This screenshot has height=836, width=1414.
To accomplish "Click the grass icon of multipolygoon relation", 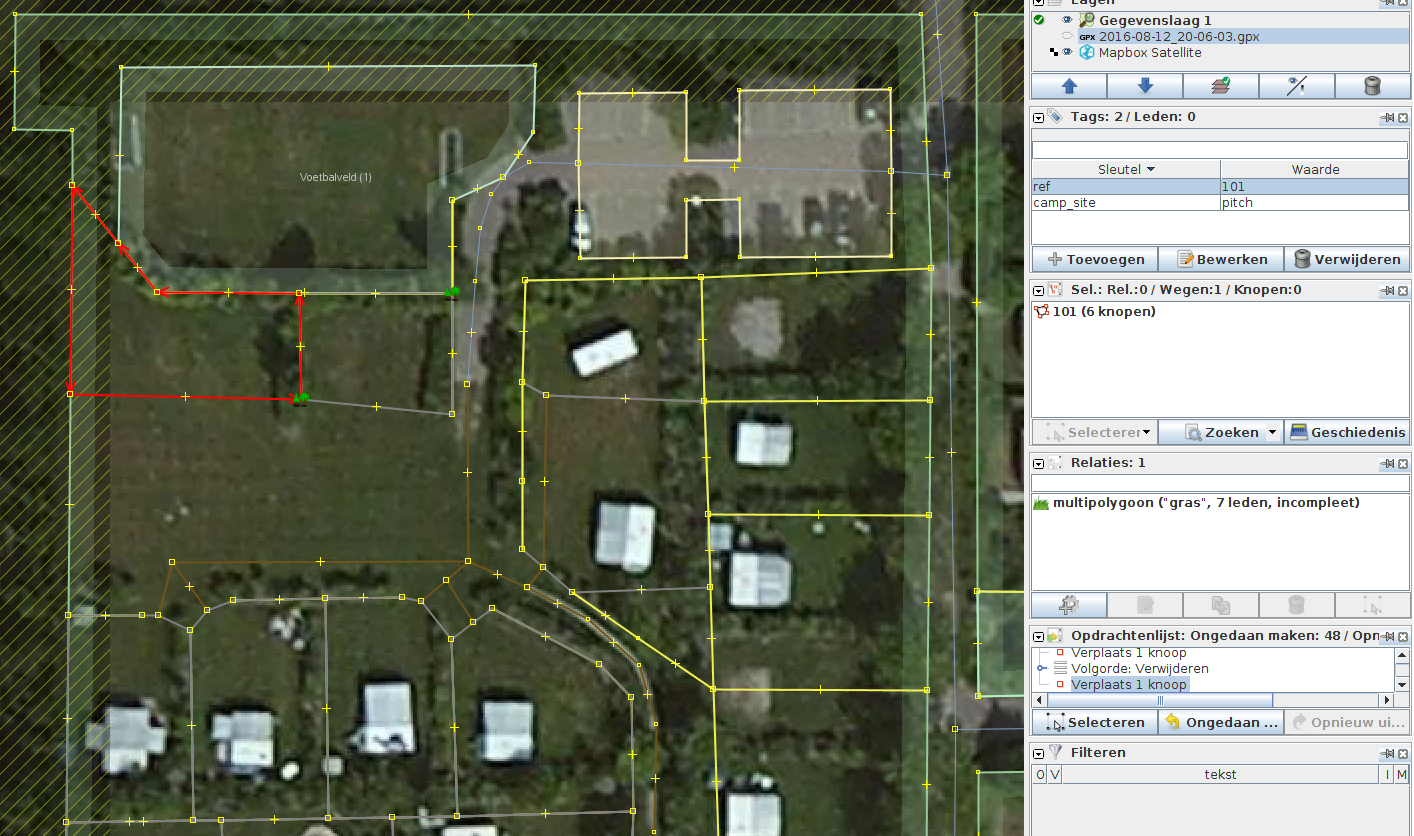I will point(1041,503).
